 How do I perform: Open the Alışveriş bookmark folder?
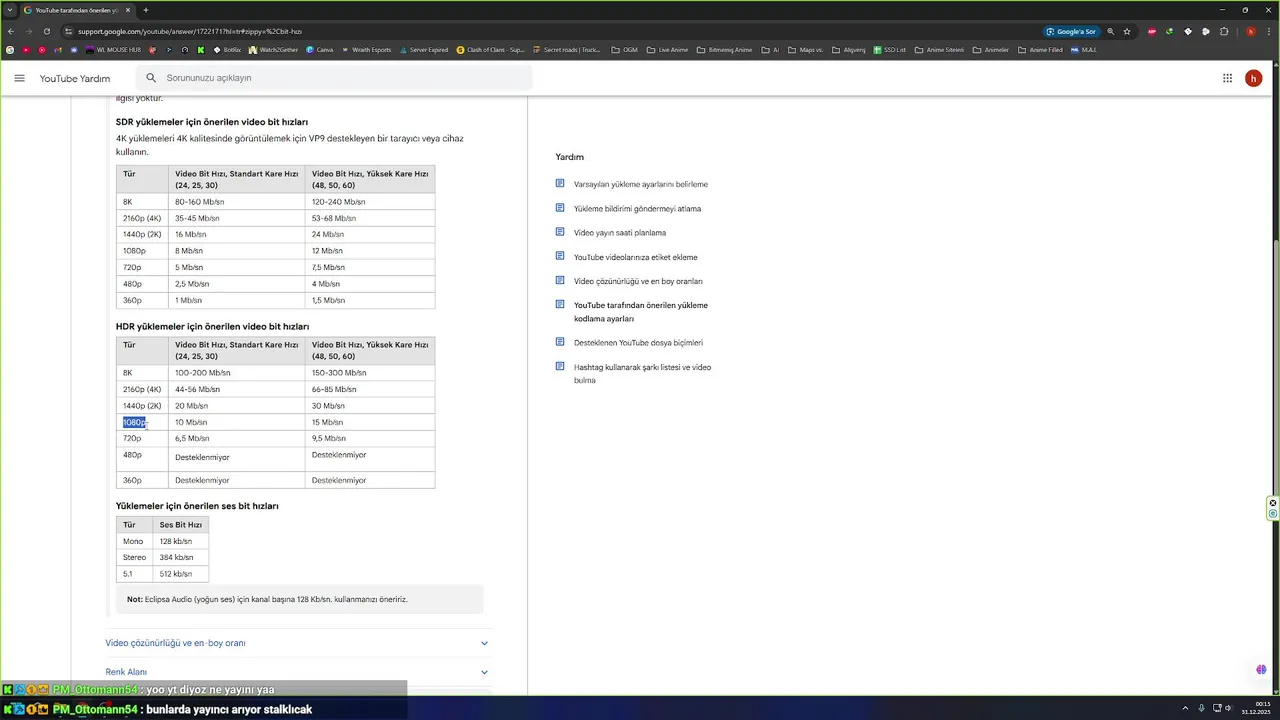click(x=848, y=49)
